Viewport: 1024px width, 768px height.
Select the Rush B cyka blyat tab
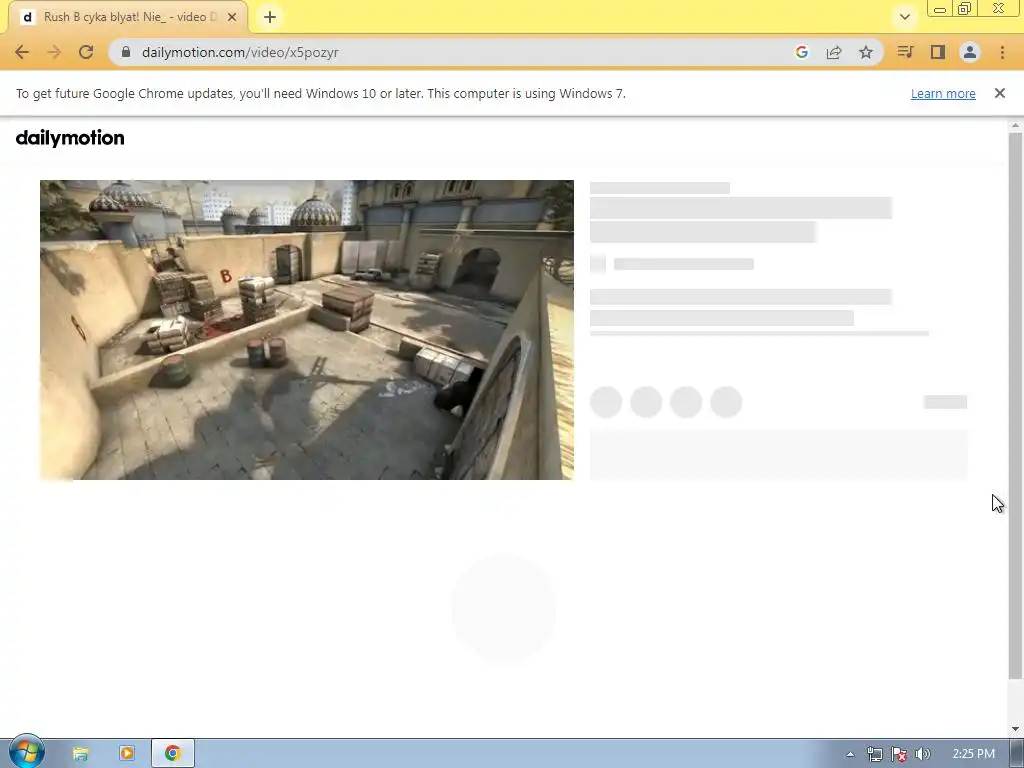click(x=127, y=17)
